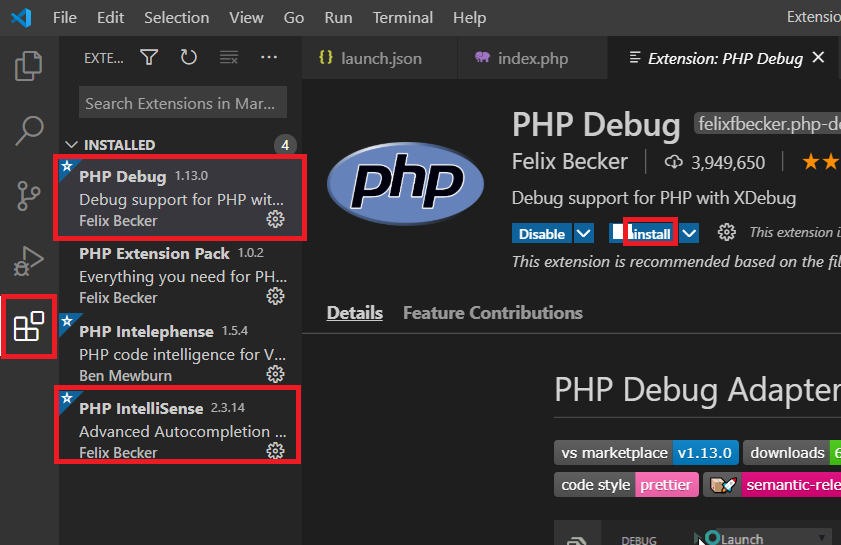The height and width of the screenshot is (545, 841).
Task: Open the Edit menu
Action: click(x=110, y=18)
